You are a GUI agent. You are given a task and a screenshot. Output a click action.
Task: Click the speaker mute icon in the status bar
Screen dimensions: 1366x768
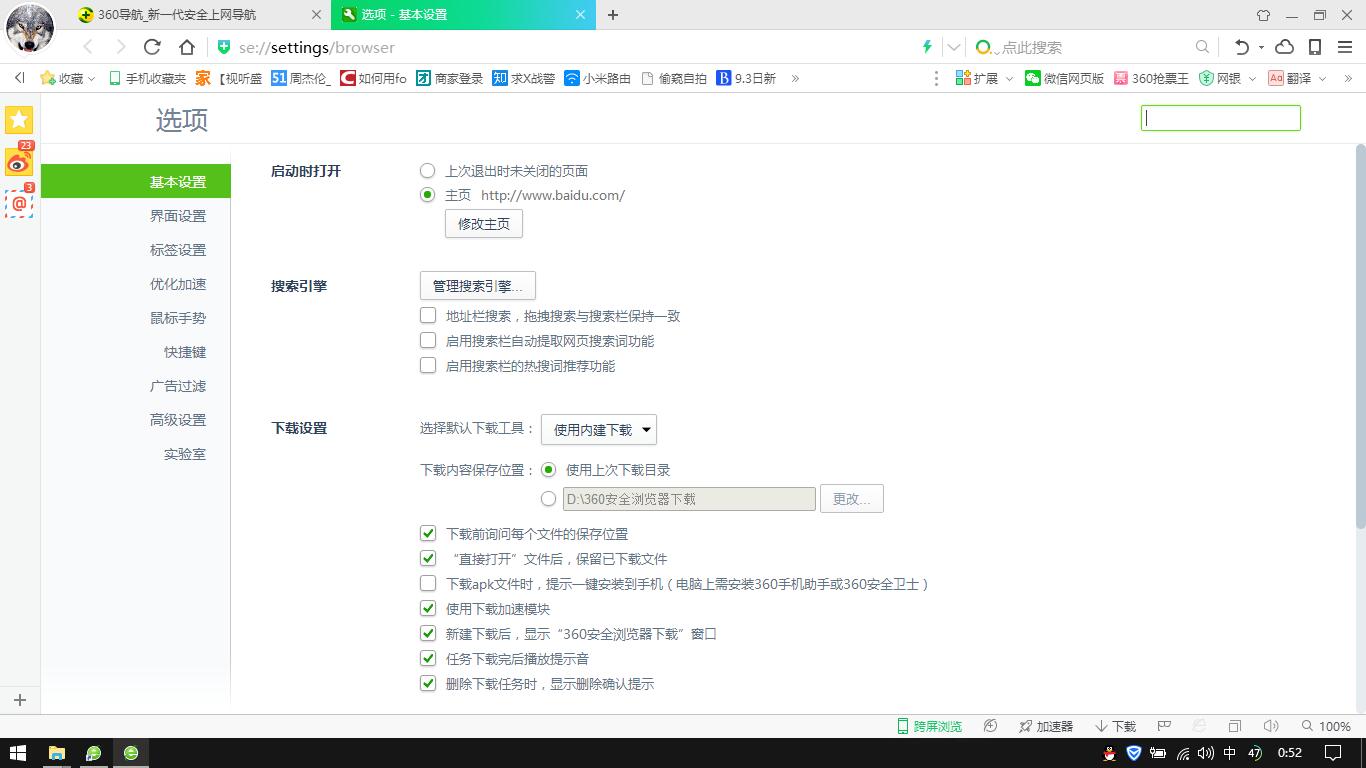coord(1271,726)
